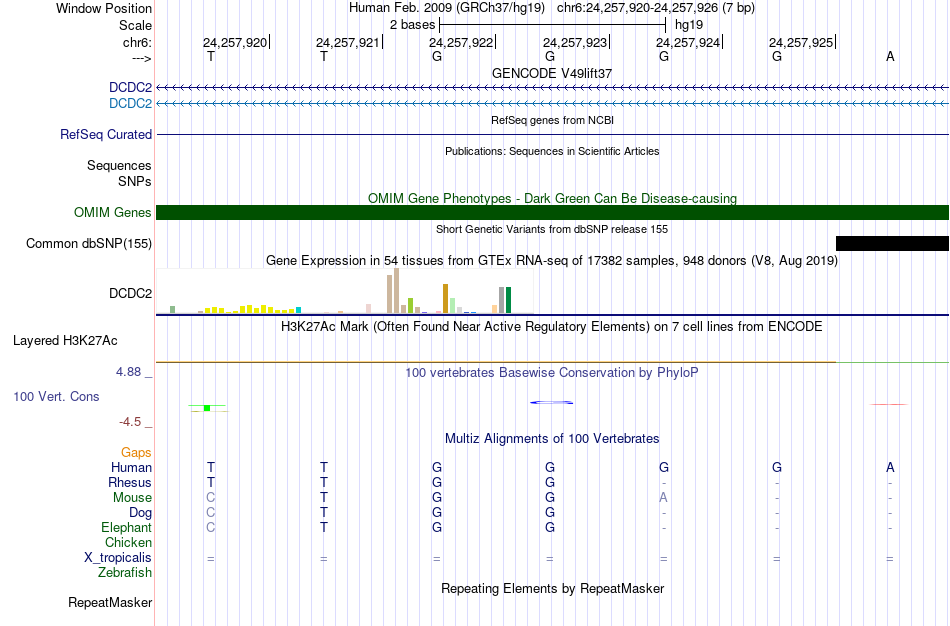Click the chr6: ruler label

tap(138, 42)
